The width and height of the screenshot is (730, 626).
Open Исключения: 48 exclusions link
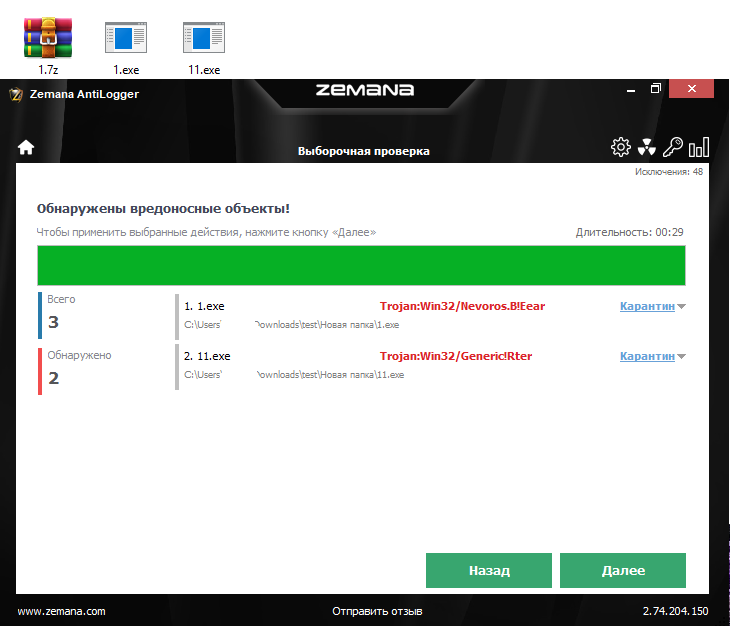click(669, 172)
